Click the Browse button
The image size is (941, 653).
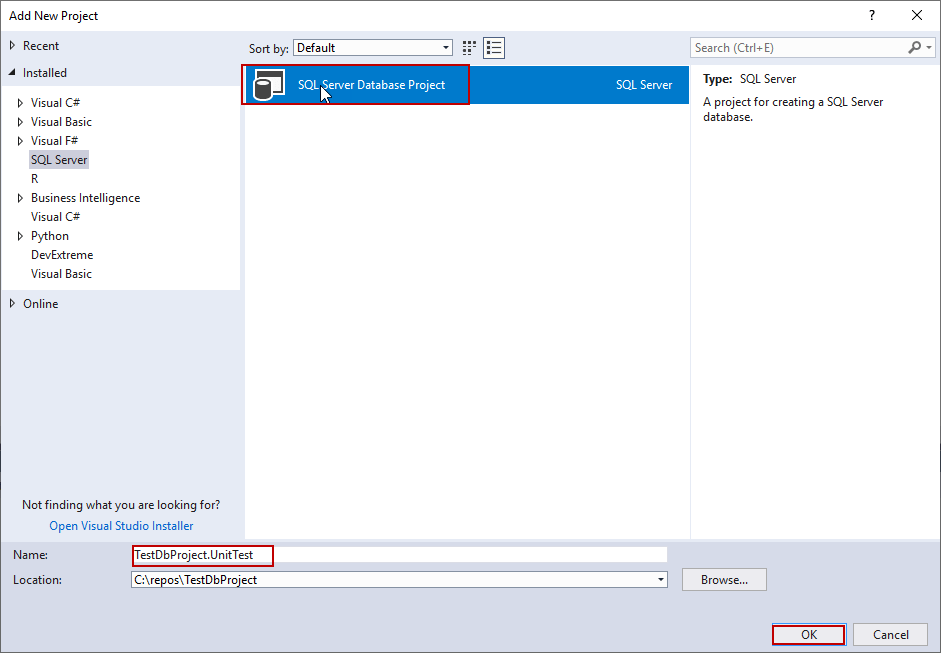[x=723, y=580]
